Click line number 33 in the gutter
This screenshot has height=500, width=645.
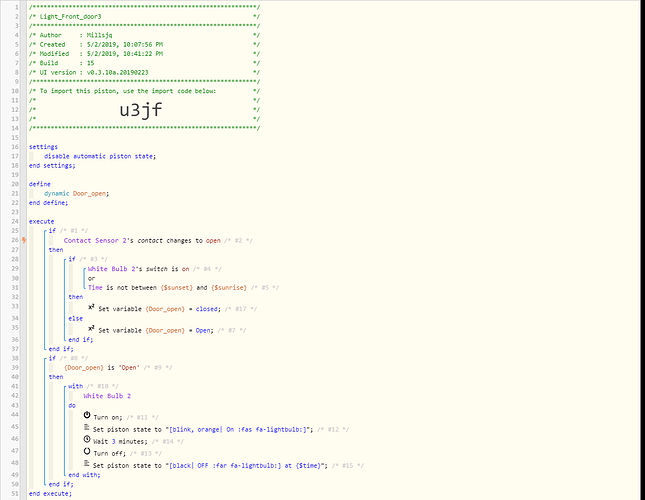[x=15, y=306]
